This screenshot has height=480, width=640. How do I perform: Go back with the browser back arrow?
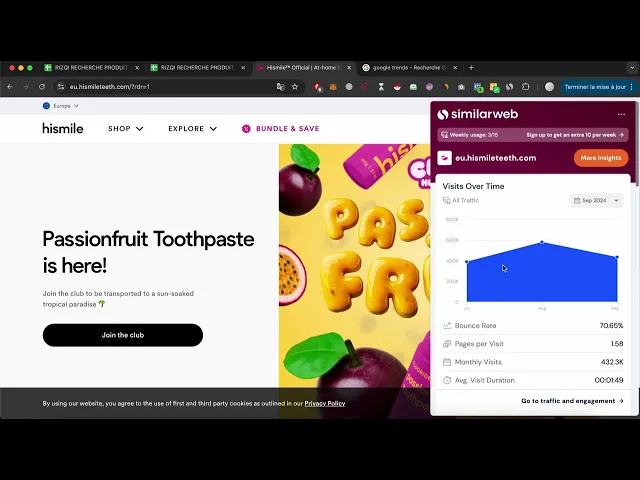click(x=10, y=87)
